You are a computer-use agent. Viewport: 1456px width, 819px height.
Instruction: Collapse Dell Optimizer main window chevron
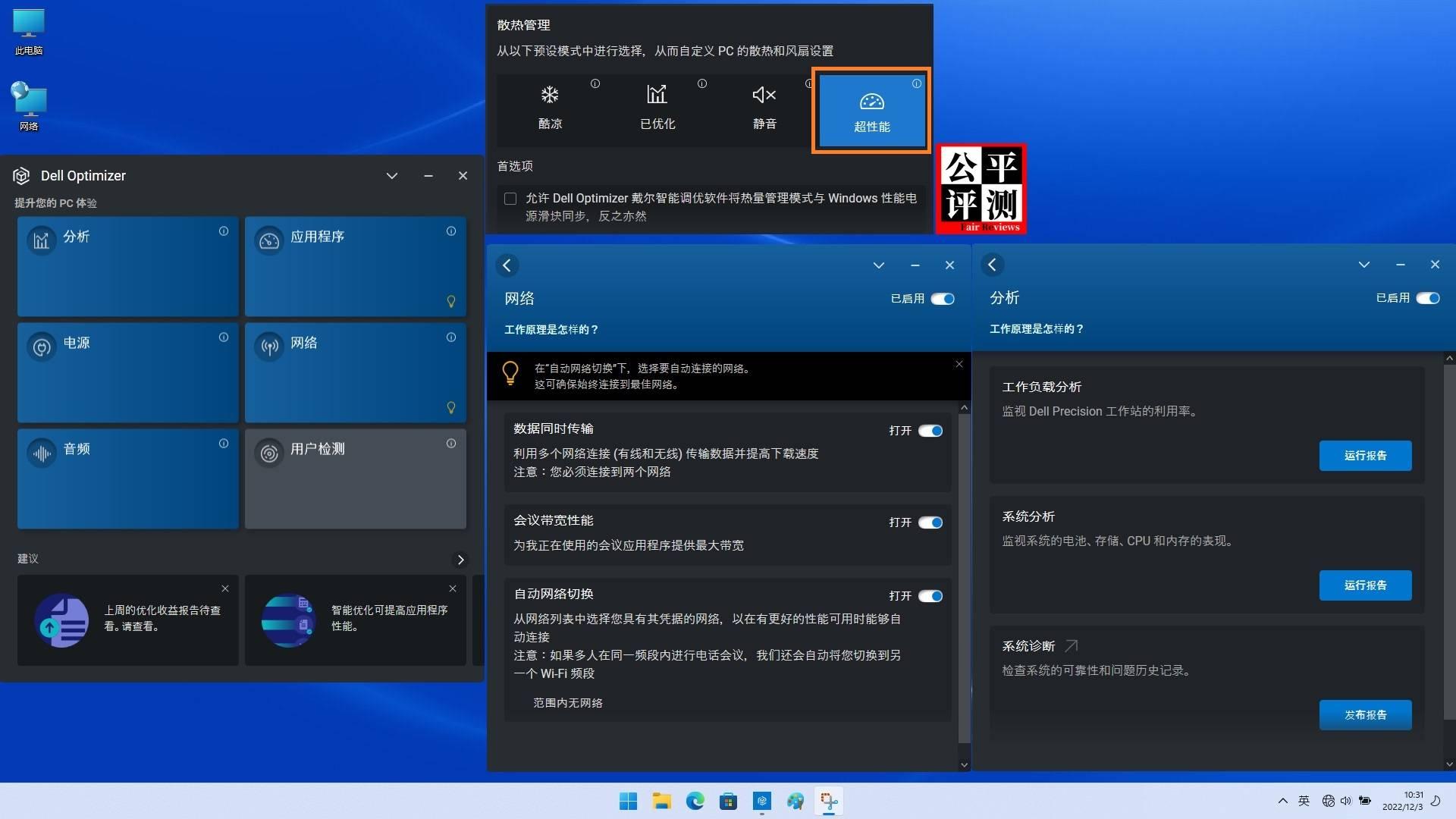[392, 176]
